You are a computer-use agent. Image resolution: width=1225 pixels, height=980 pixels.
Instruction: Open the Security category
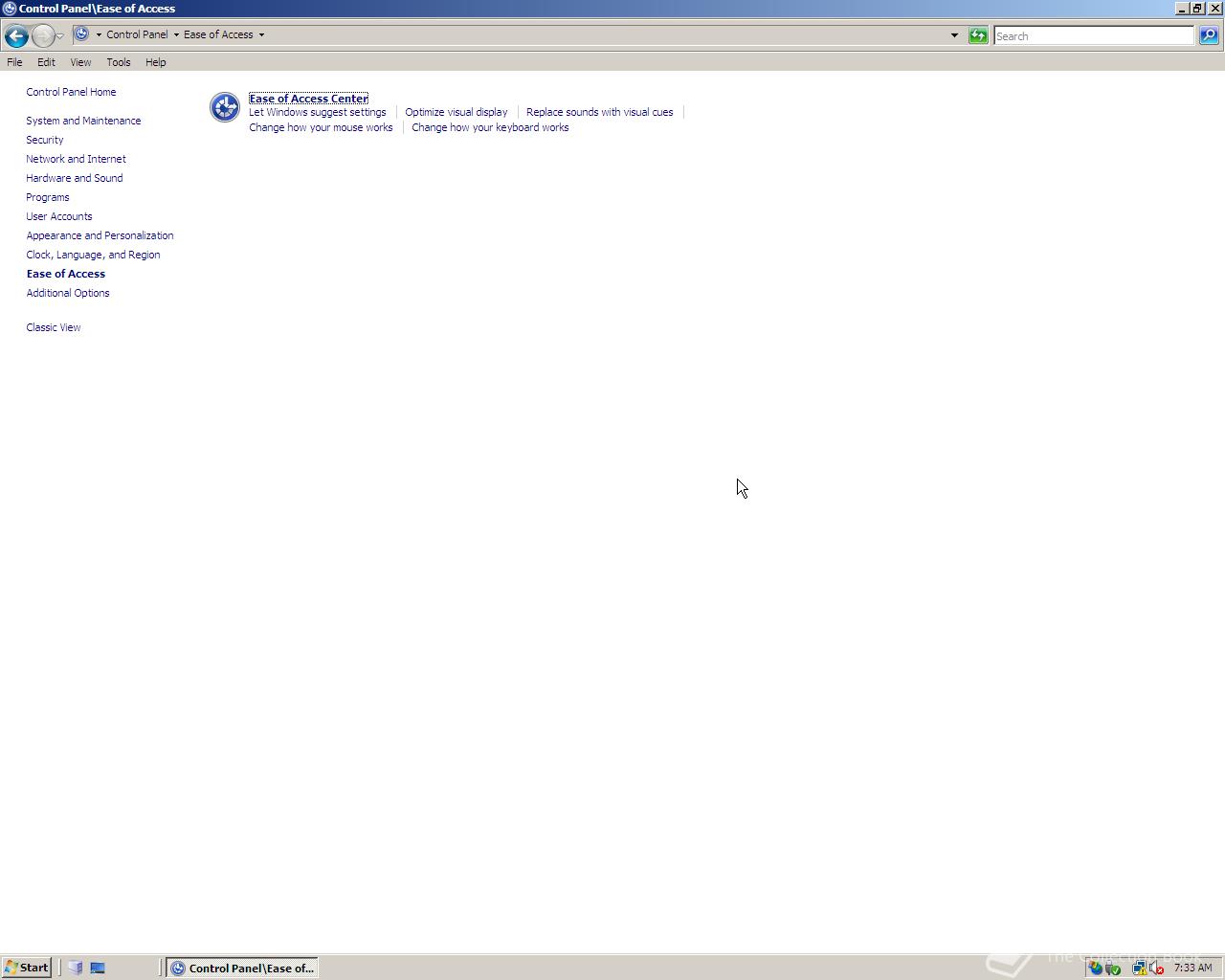click(x=45, y=140)
